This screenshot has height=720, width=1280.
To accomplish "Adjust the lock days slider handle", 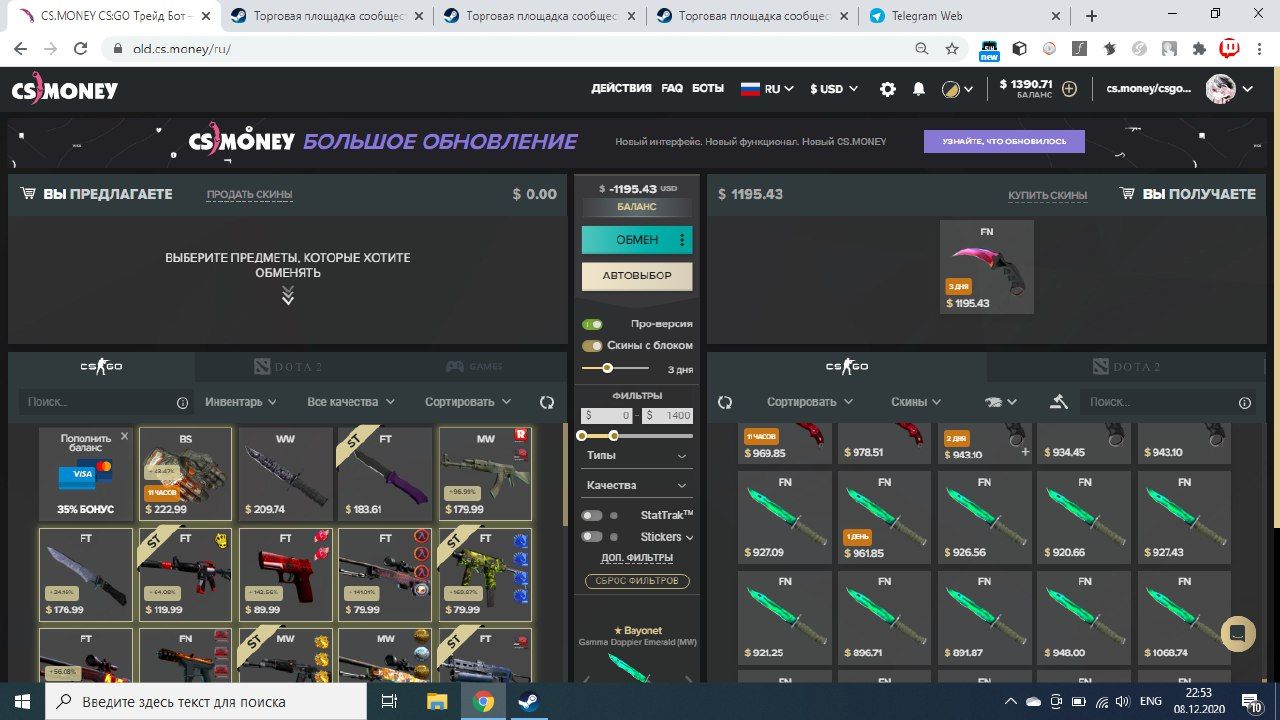I will click(607, 369).
